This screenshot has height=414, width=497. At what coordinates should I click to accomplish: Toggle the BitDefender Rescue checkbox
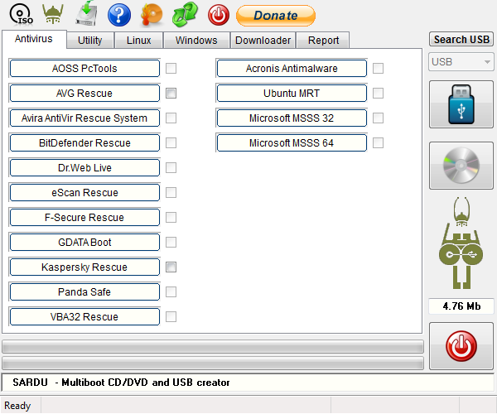[x=171, y=143]
